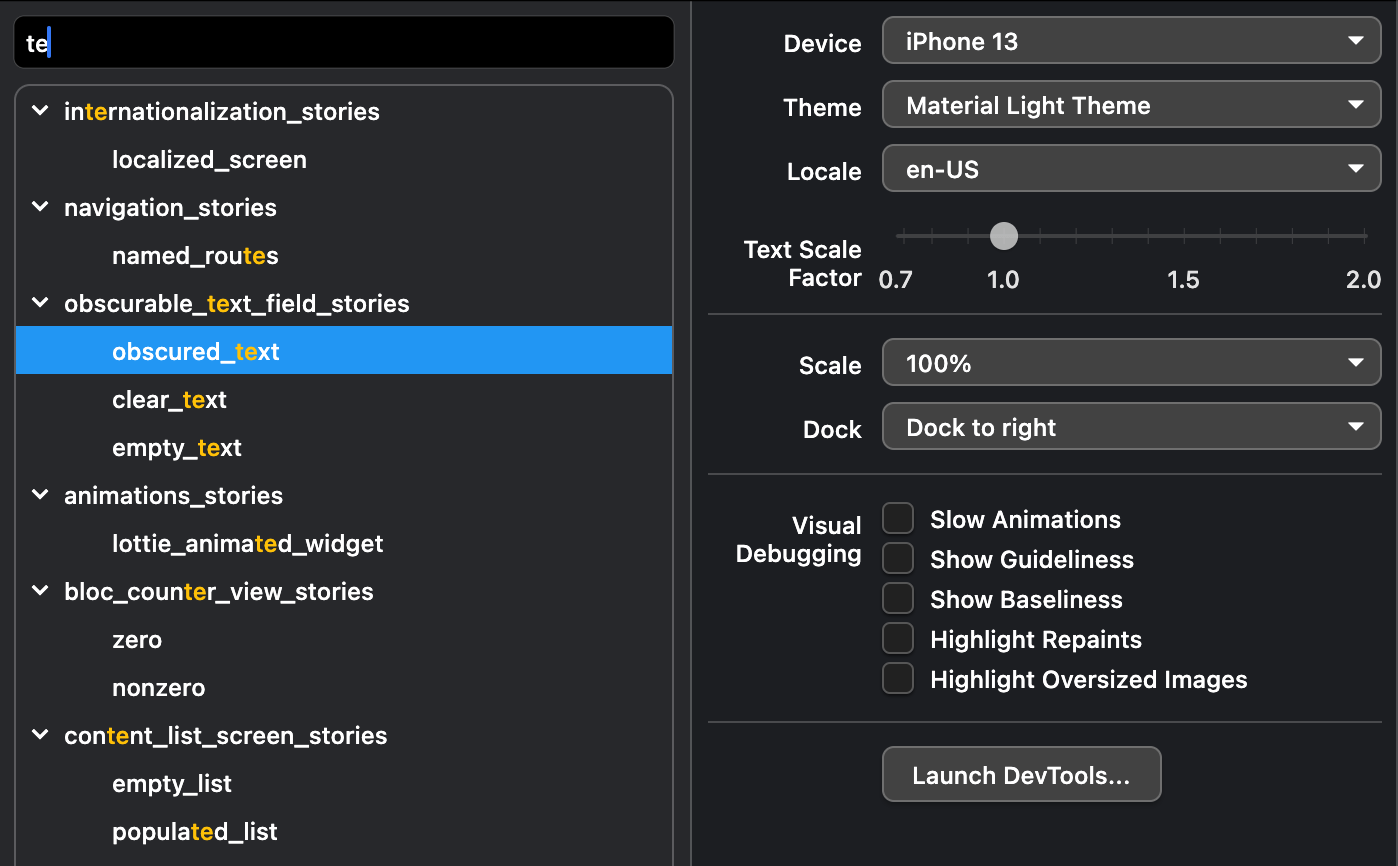
Task: Enable the Slow Animations checkbox
Action: 898,519
